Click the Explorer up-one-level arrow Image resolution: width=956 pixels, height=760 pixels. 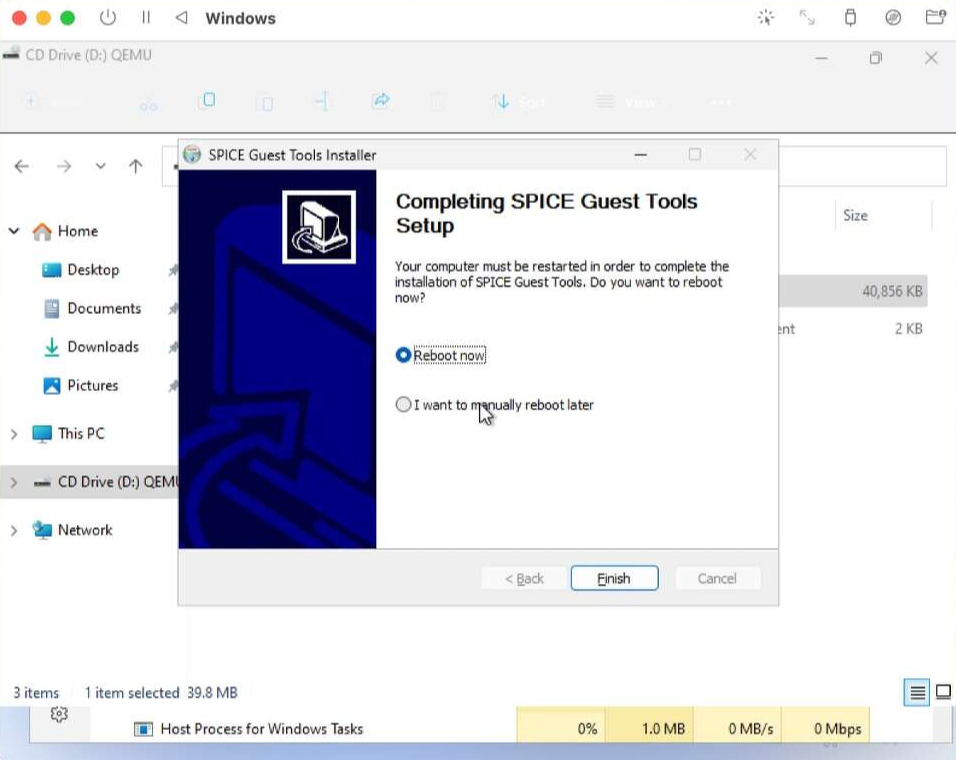coord(135,166)
